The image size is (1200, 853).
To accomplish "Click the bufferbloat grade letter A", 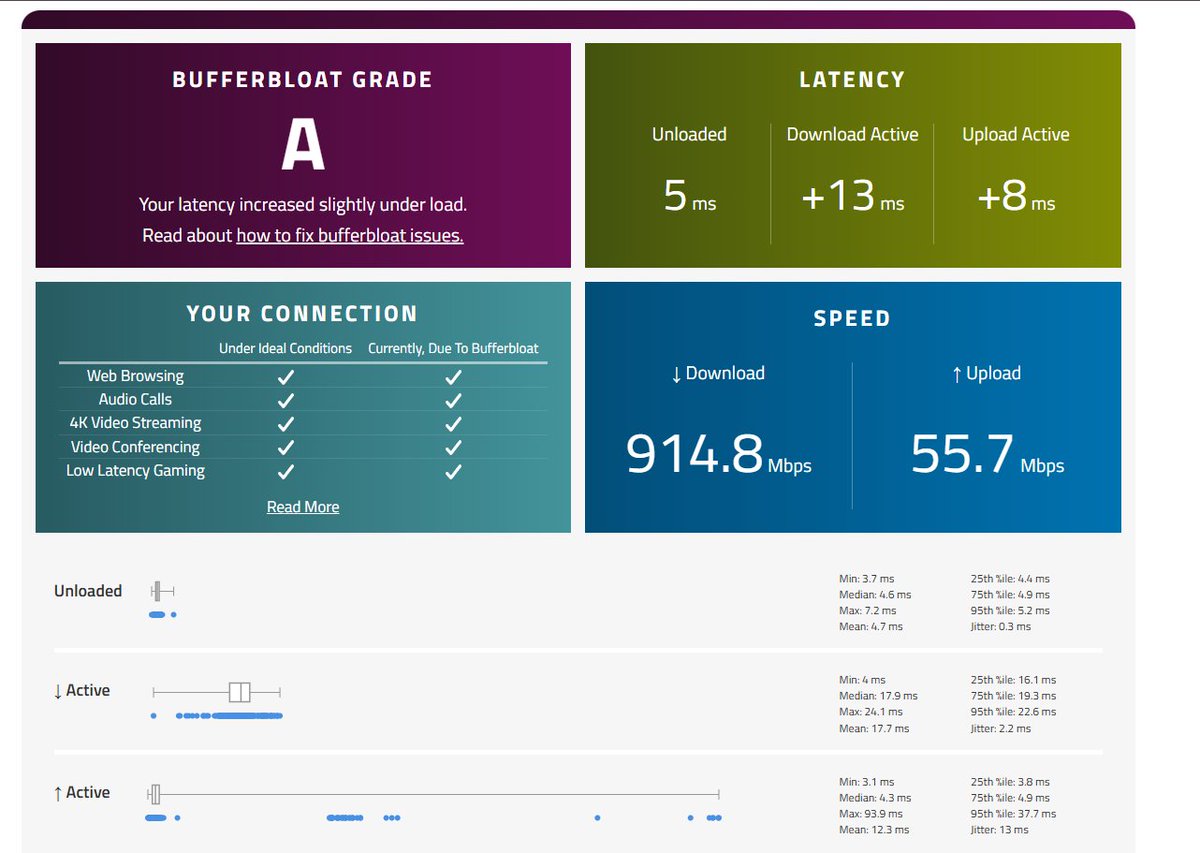I will click(x=303, y=146).
